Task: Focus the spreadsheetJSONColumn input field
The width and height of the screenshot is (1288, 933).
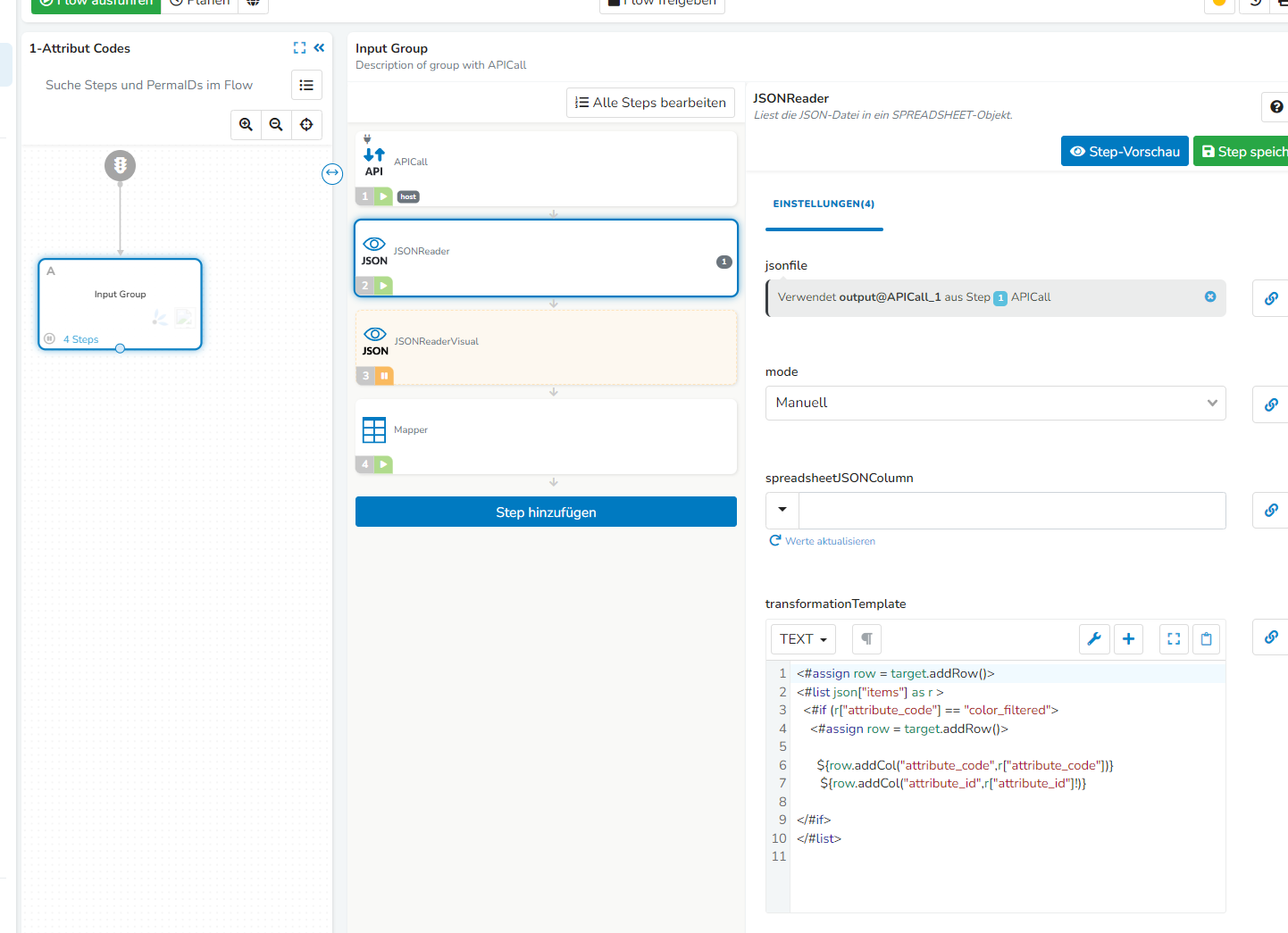Action: (1012, 510)
